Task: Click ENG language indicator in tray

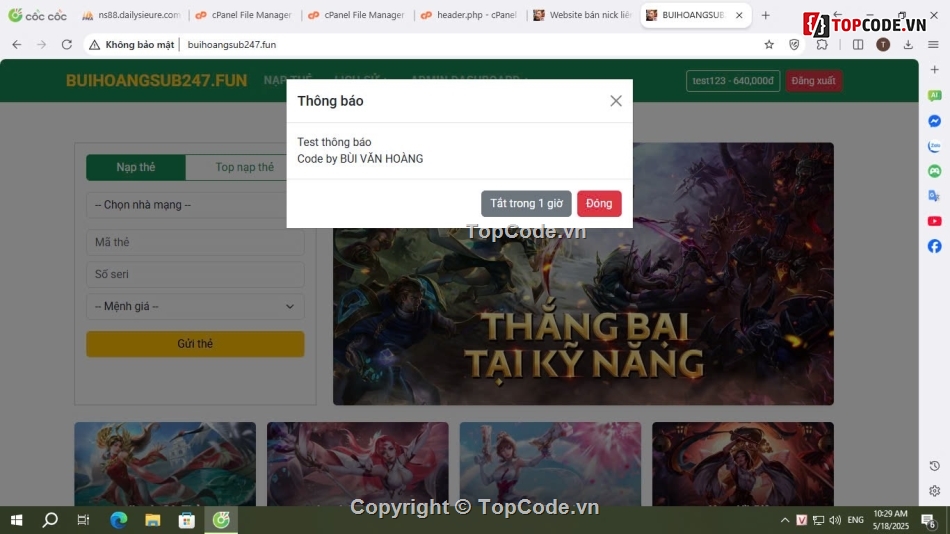Action: point(855,520)
